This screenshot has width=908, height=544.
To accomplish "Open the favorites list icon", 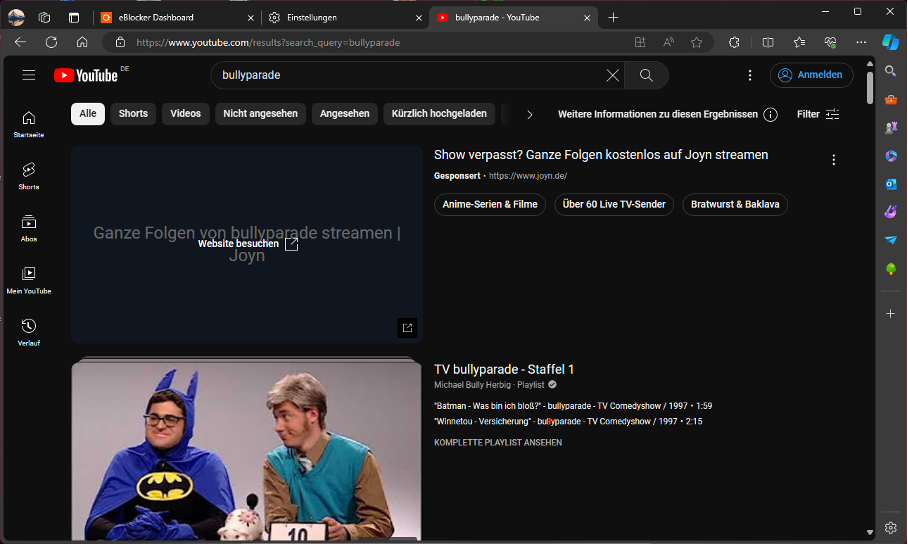I will pos(799,42).
